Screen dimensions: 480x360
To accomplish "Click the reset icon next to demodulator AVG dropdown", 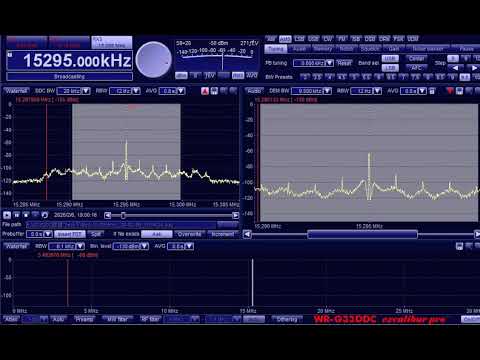I will pyautogui.click(x=432, y=91).
